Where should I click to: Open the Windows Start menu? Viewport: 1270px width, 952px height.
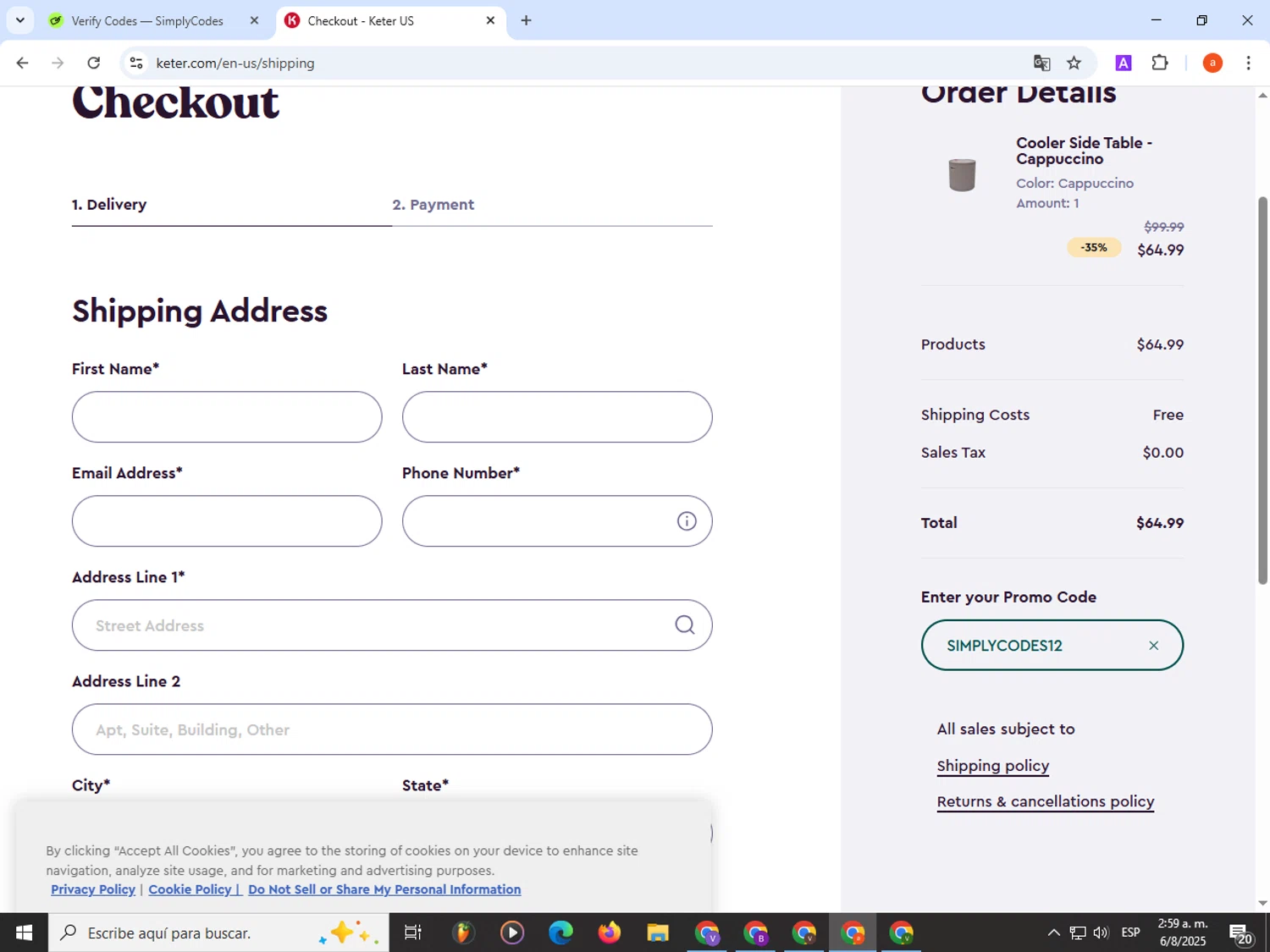(x=24, y=933)
